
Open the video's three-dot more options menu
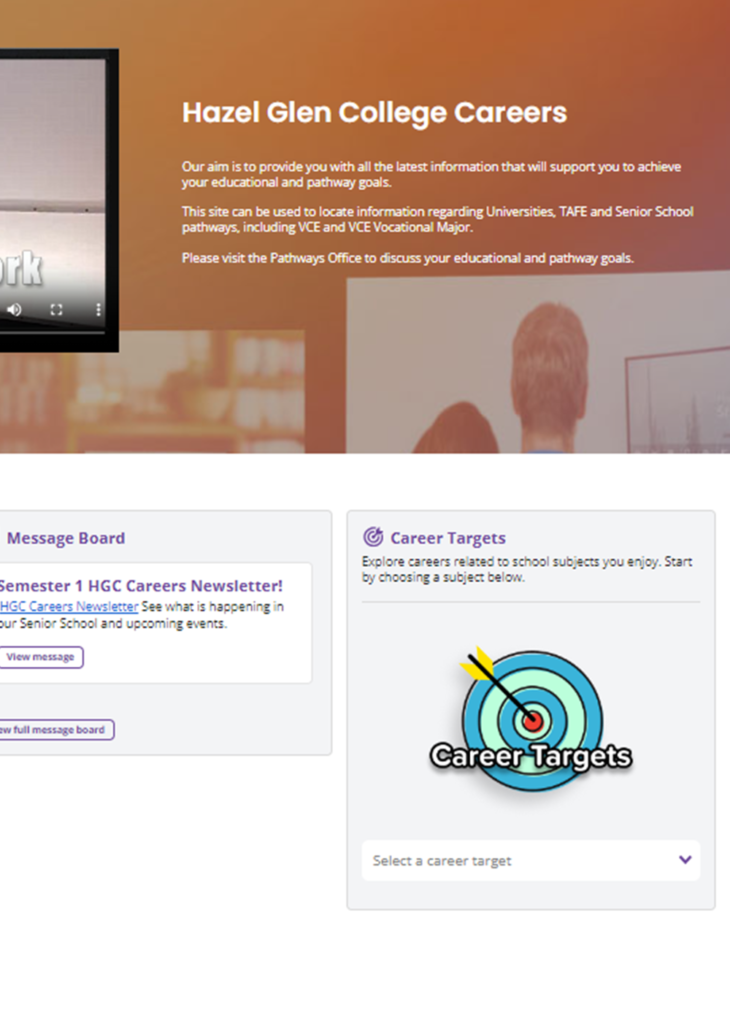click(x=98, y=310)
